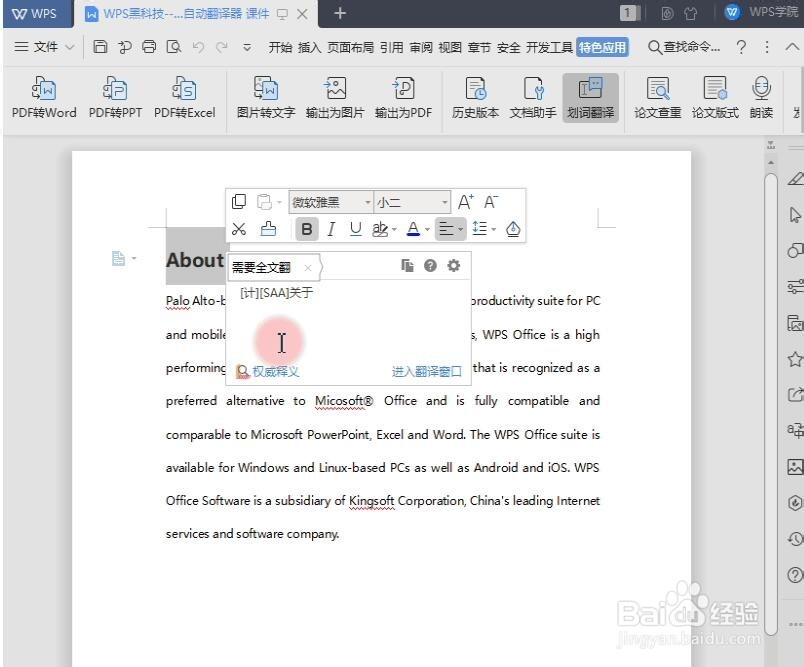Open the 文档助手 document assistant
The height and width of the screenshot is (667, 804).
[533, 98]
